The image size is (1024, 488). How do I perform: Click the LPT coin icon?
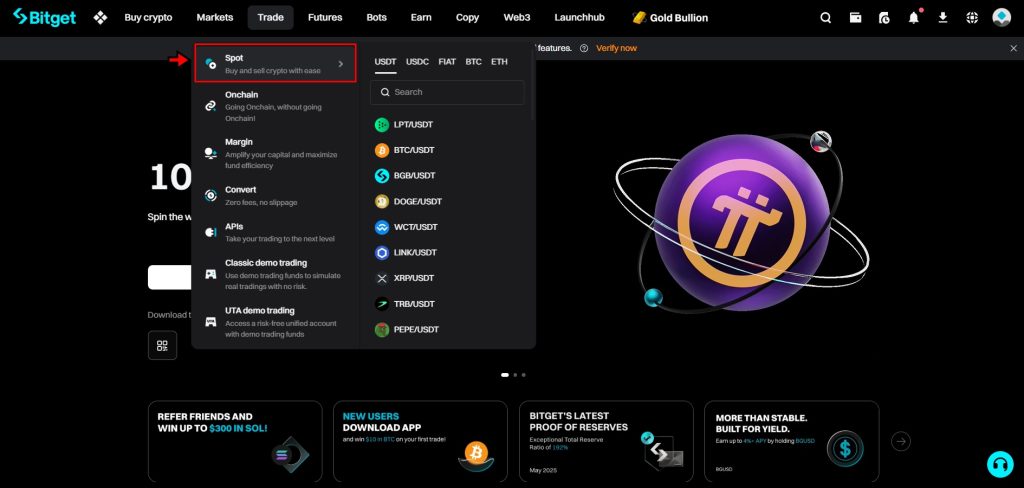tap(382, 125)
